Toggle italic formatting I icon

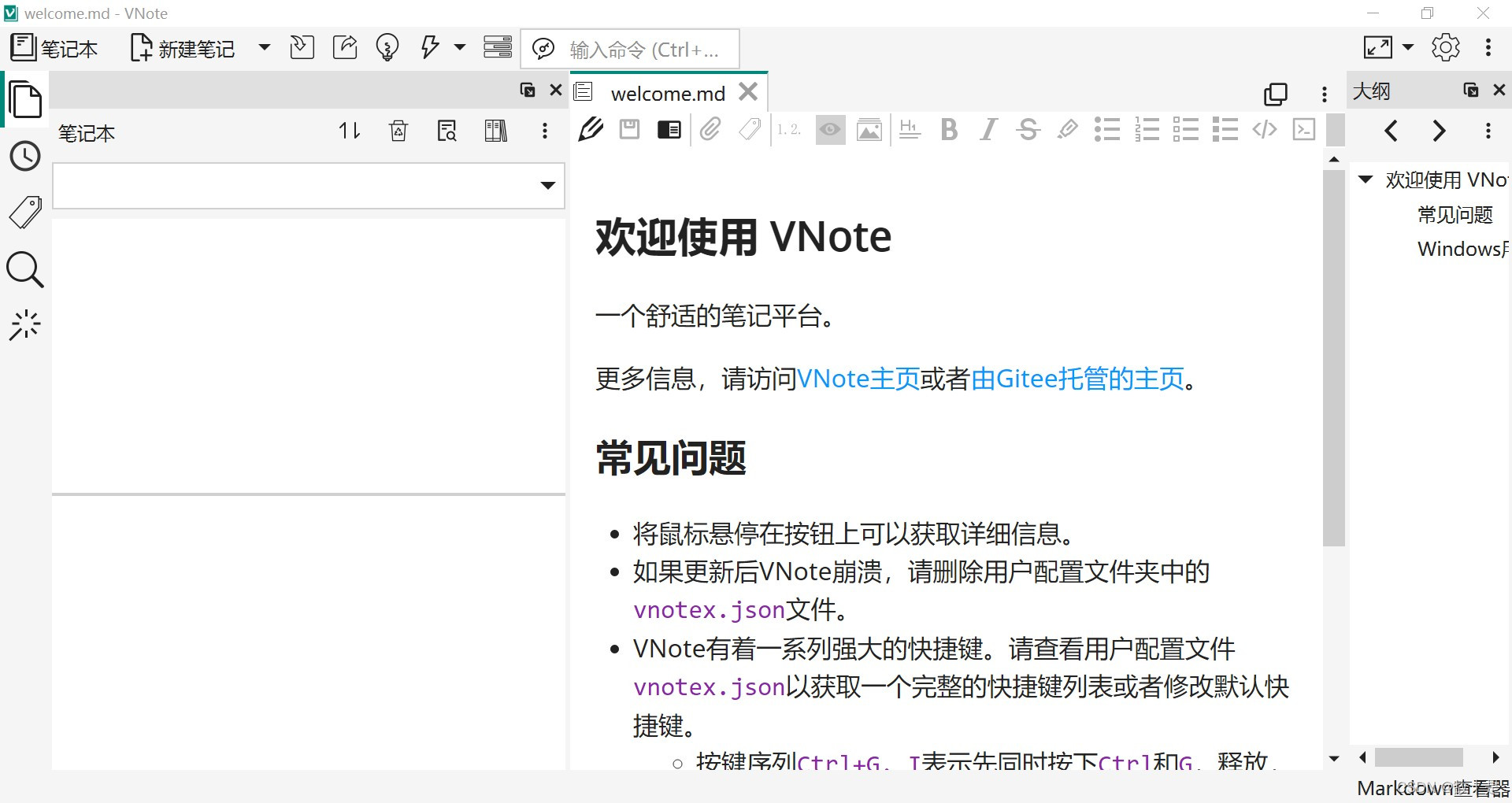pos(989,129)
